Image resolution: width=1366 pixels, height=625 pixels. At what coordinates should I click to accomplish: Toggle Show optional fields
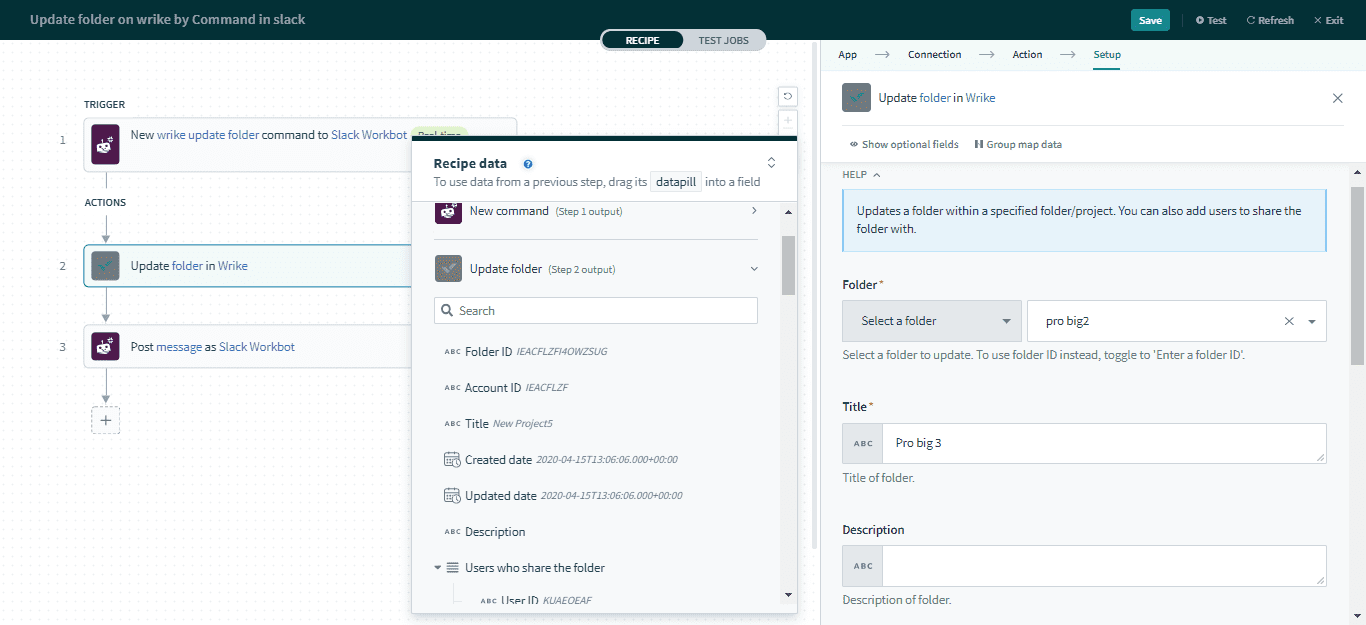pos(904,145)
